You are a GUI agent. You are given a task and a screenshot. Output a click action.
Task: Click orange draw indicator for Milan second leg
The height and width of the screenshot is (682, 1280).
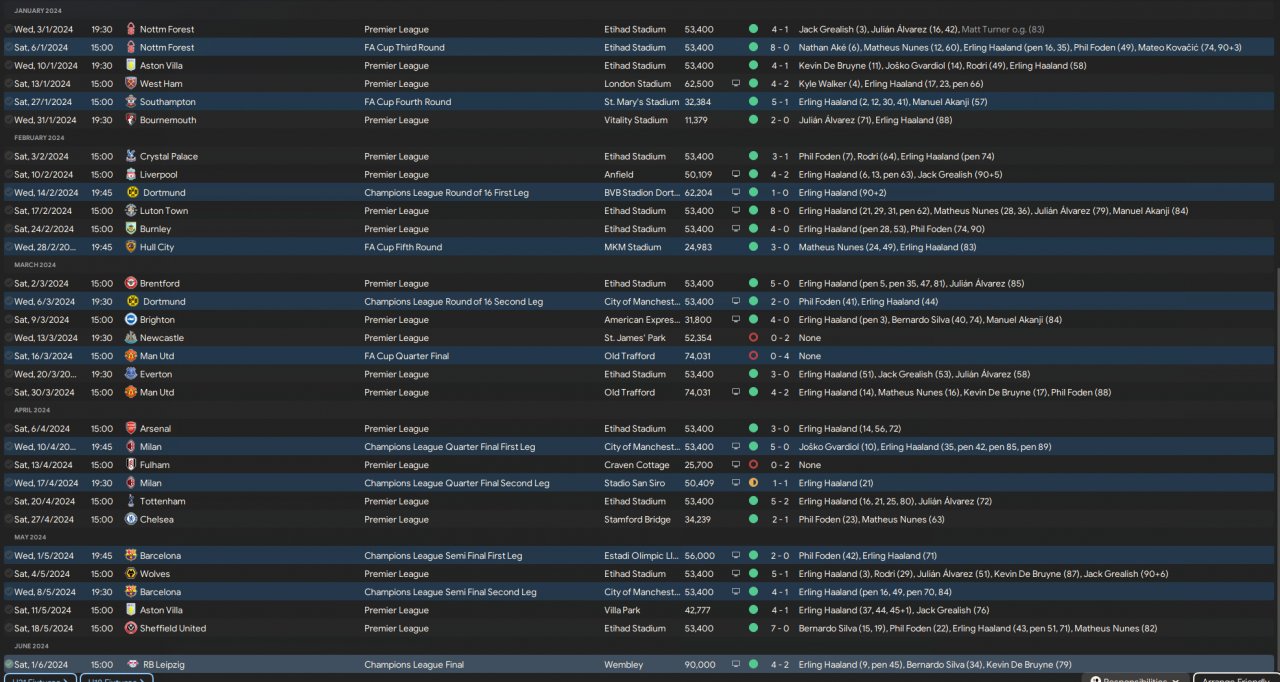(x=753, y=483)
